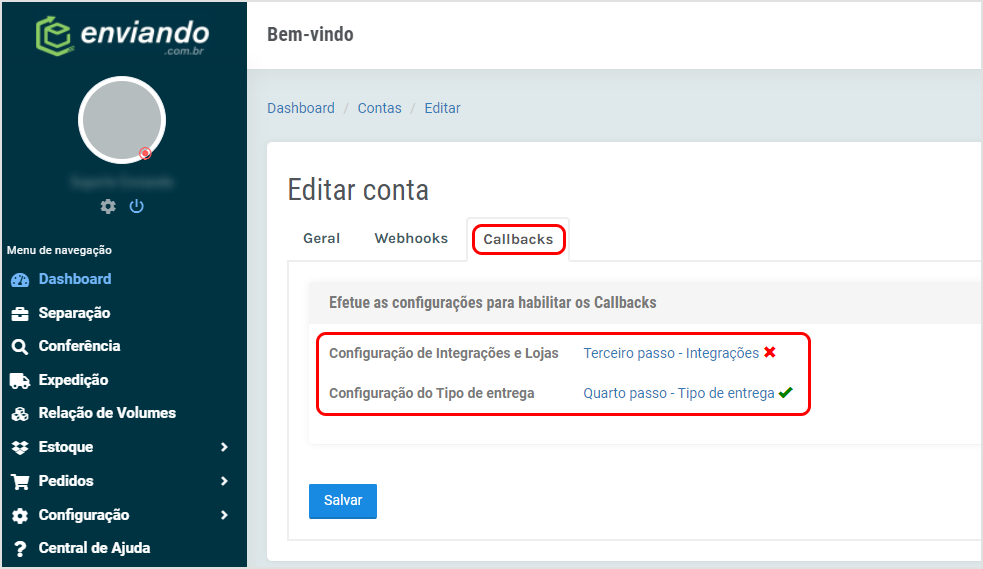Expand the Configuração submenu chevron

tap(224, 514)
